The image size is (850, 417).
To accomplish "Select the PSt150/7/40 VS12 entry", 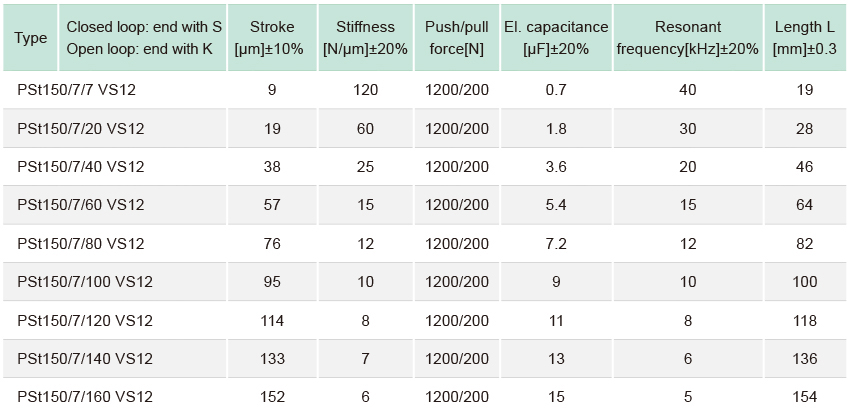I will (x=81, y=166).
